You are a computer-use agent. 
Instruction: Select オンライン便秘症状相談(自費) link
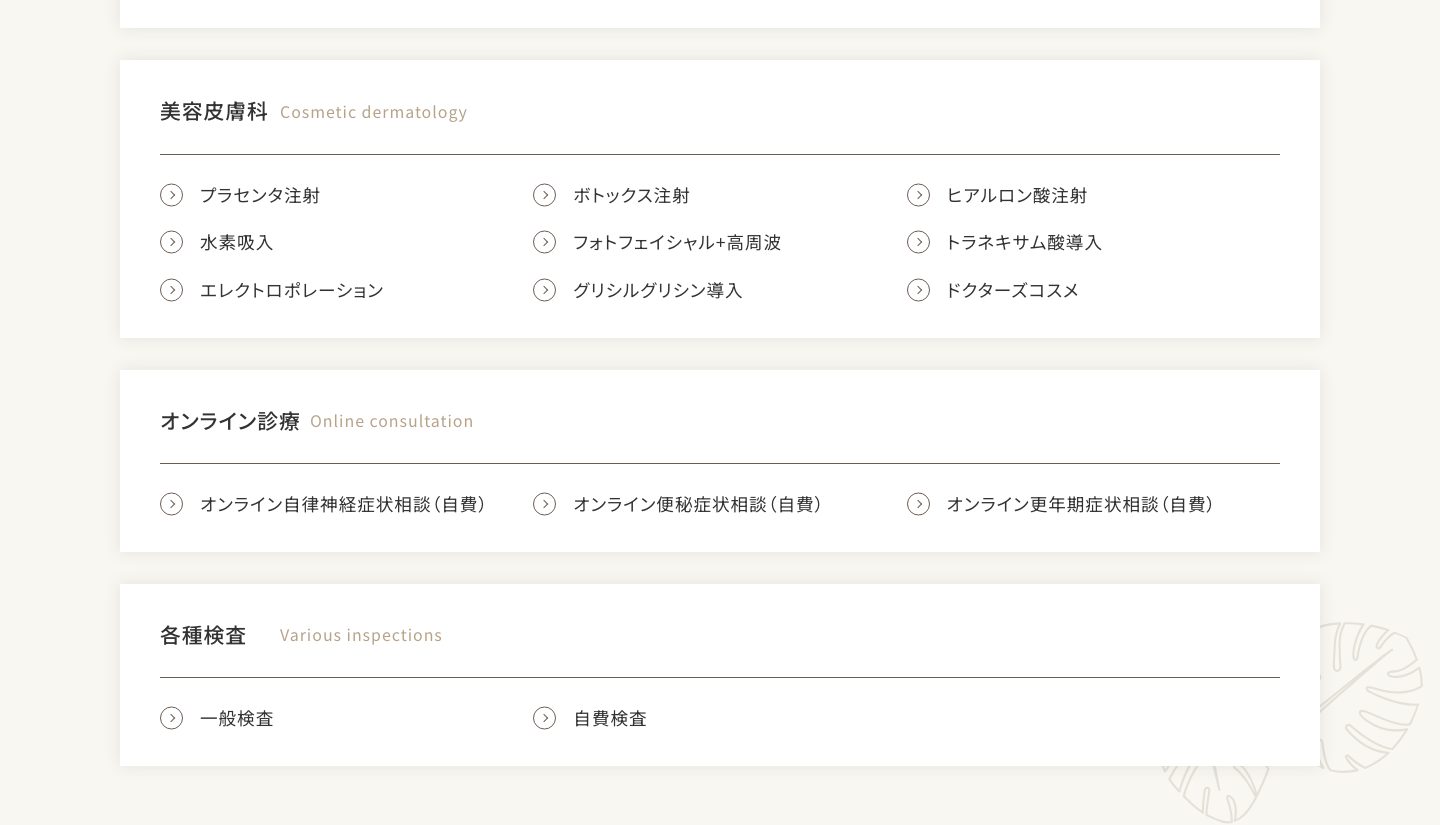[698, 504]
